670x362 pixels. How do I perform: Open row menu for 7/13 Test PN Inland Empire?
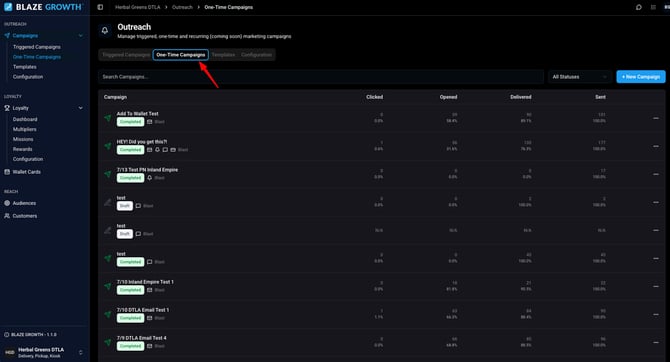[x=656, y=174]
